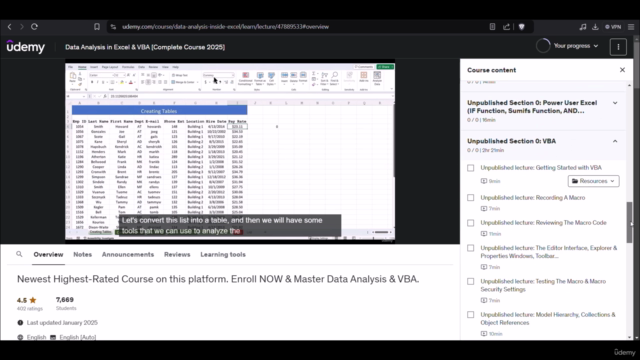Click the video player area
This screenshot has height=360, width=640.
[230, 151]
